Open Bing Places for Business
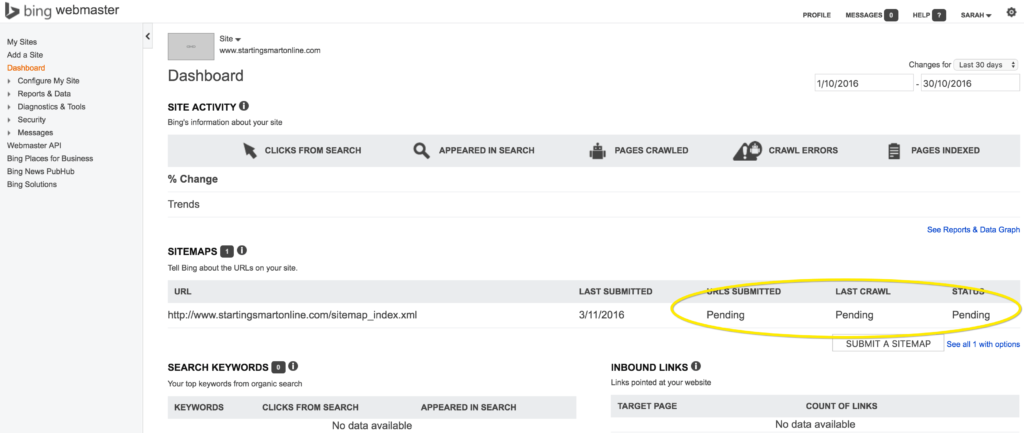 (x=50, y=159)
